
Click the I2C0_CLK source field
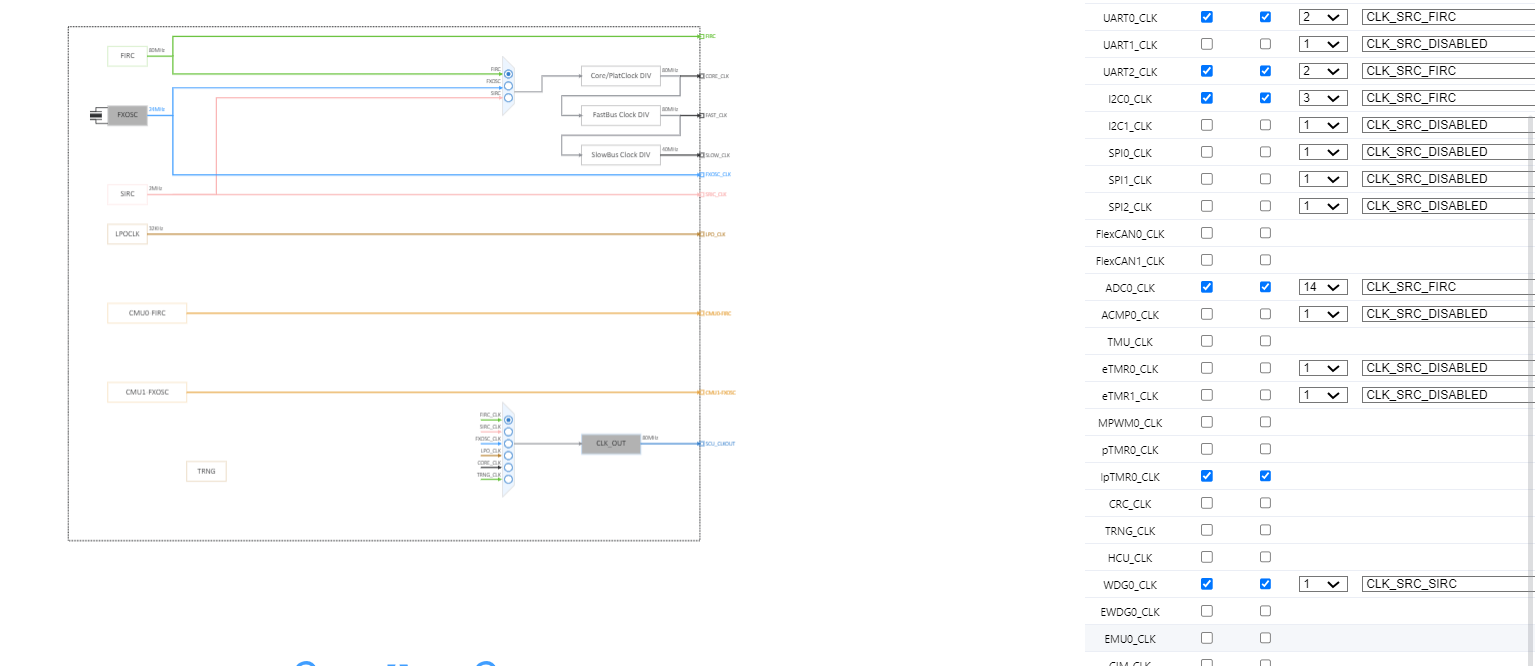tap(1446, 98)
